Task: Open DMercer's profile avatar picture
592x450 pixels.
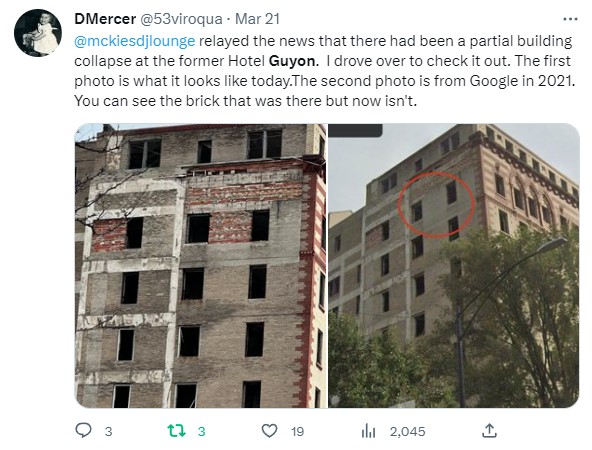Action: pyautogui.click(x=38, y=33)
